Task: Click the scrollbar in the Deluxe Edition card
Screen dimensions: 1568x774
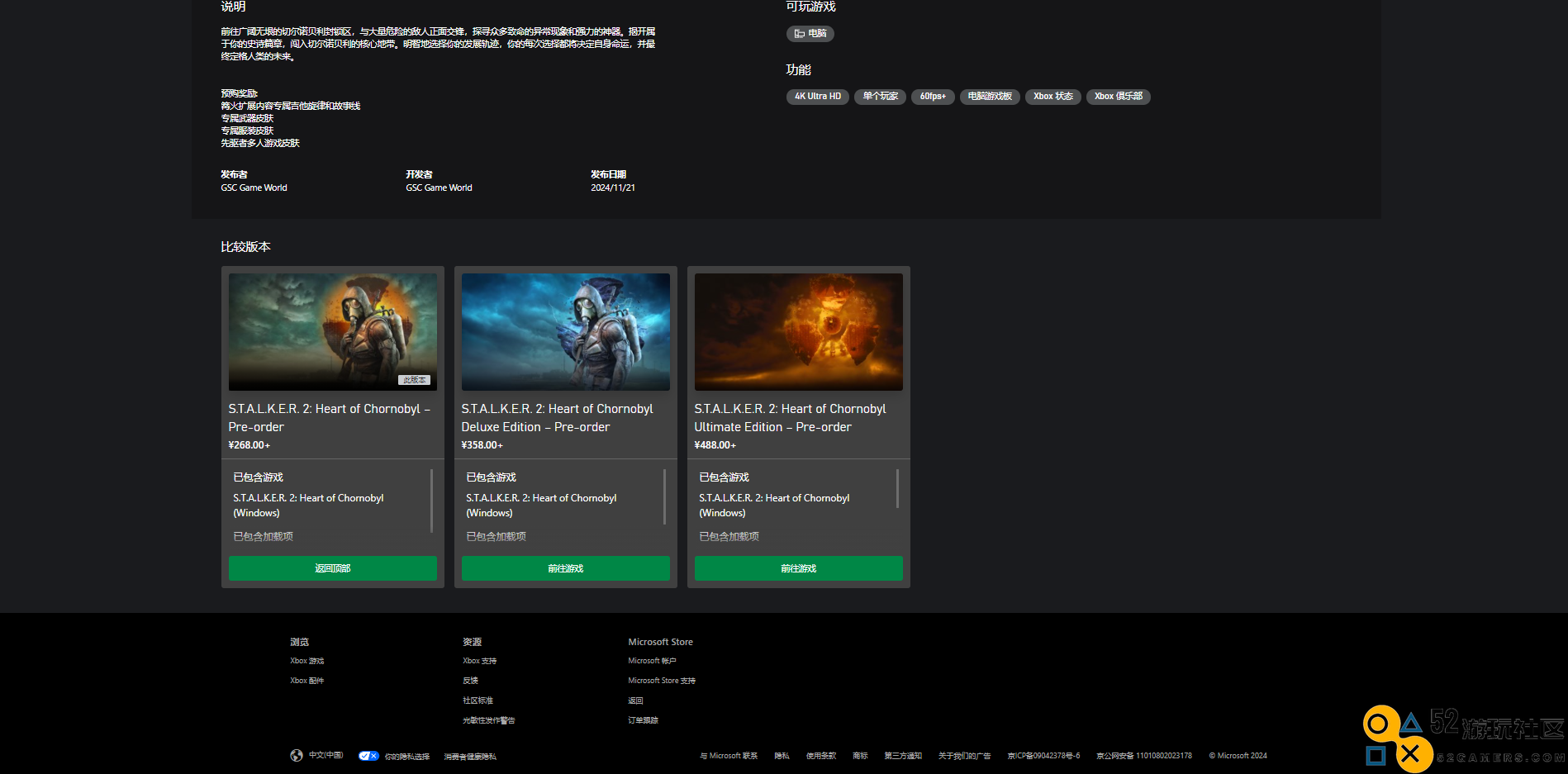Action: (x=664, y=496)
